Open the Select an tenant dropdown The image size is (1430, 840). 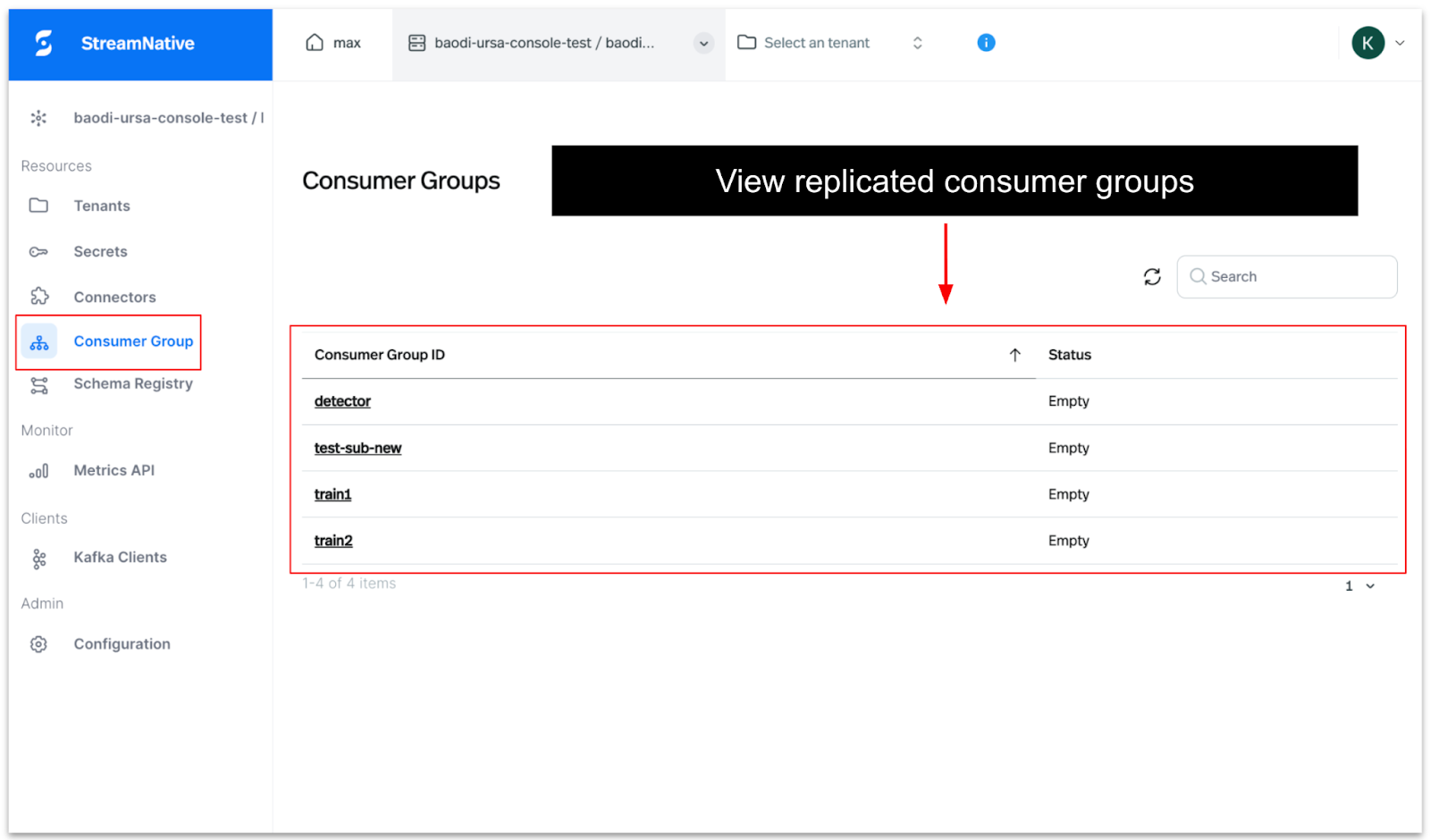[830, 43]
